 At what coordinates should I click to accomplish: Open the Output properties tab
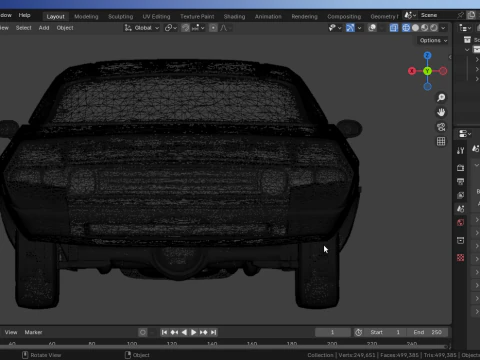(461, 181)
